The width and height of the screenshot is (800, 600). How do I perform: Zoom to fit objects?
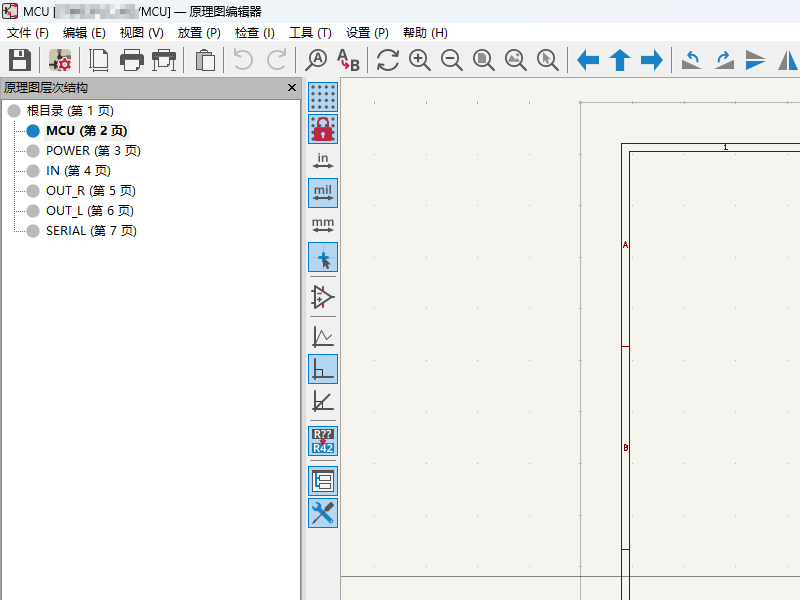coord(516,60)
